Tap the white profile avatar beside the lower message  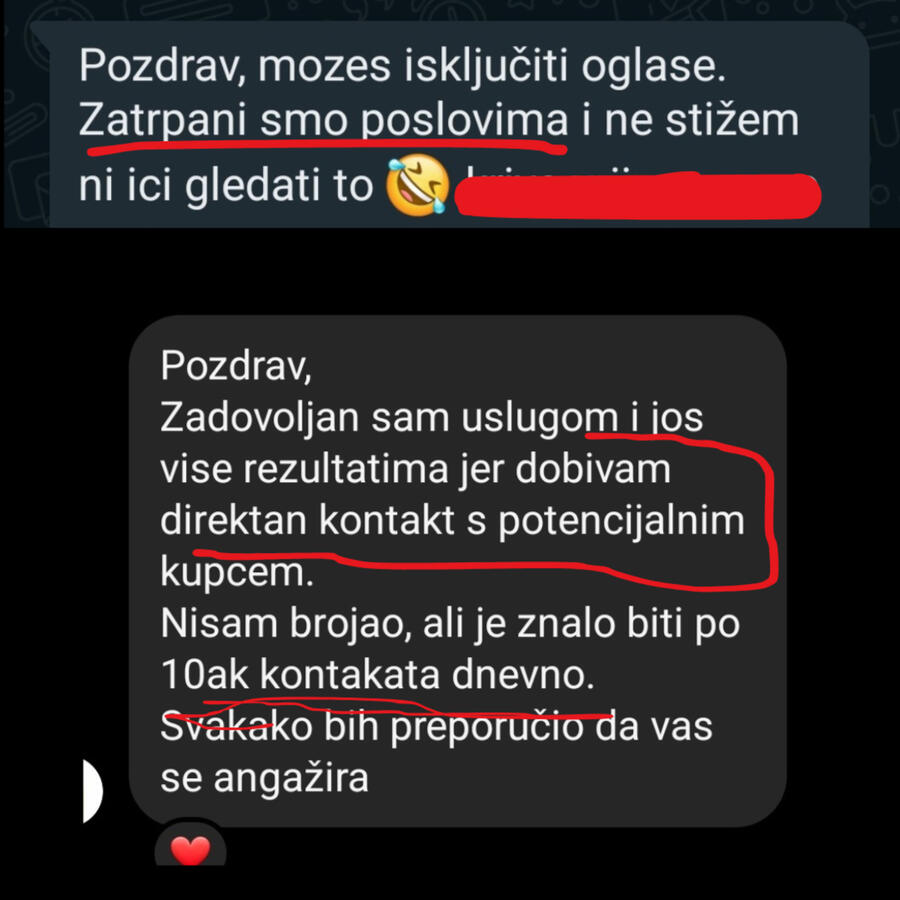[x=92, y=791]
